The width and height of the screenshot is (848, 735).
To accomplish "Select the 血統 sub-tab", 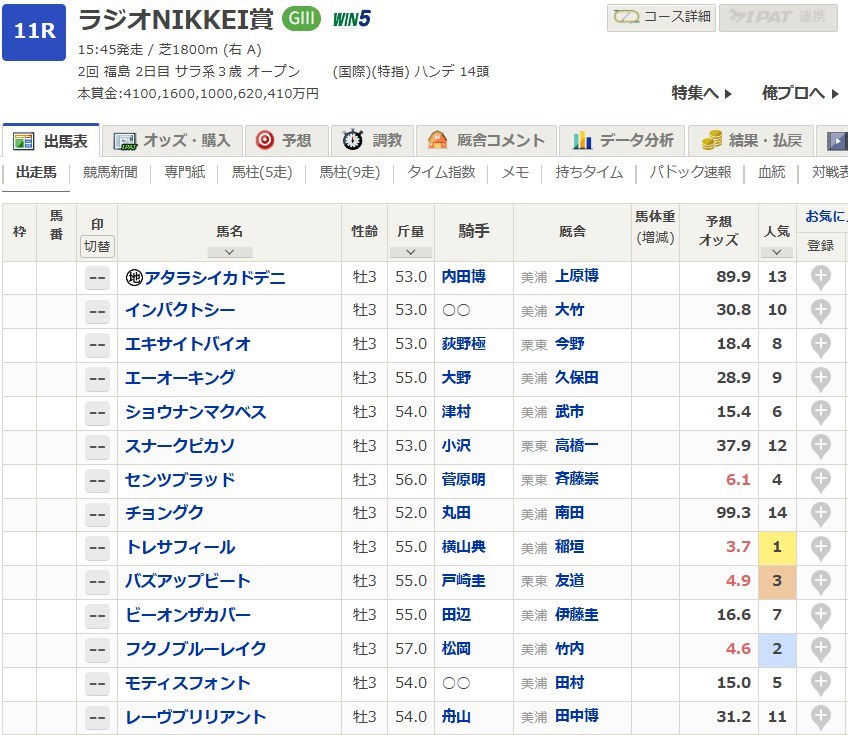I will [771, 173].
